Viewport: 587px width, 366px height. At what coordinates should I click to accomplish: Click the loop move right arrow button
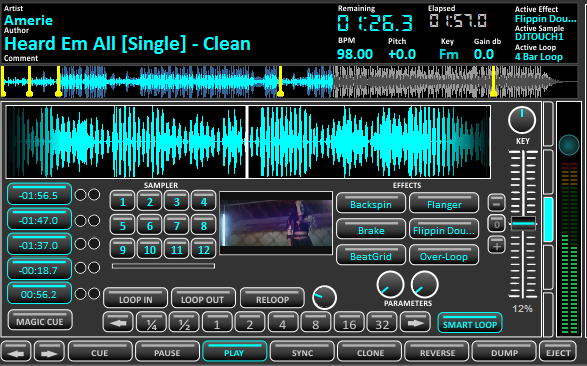pyautogui.click(x=415, y=323)
